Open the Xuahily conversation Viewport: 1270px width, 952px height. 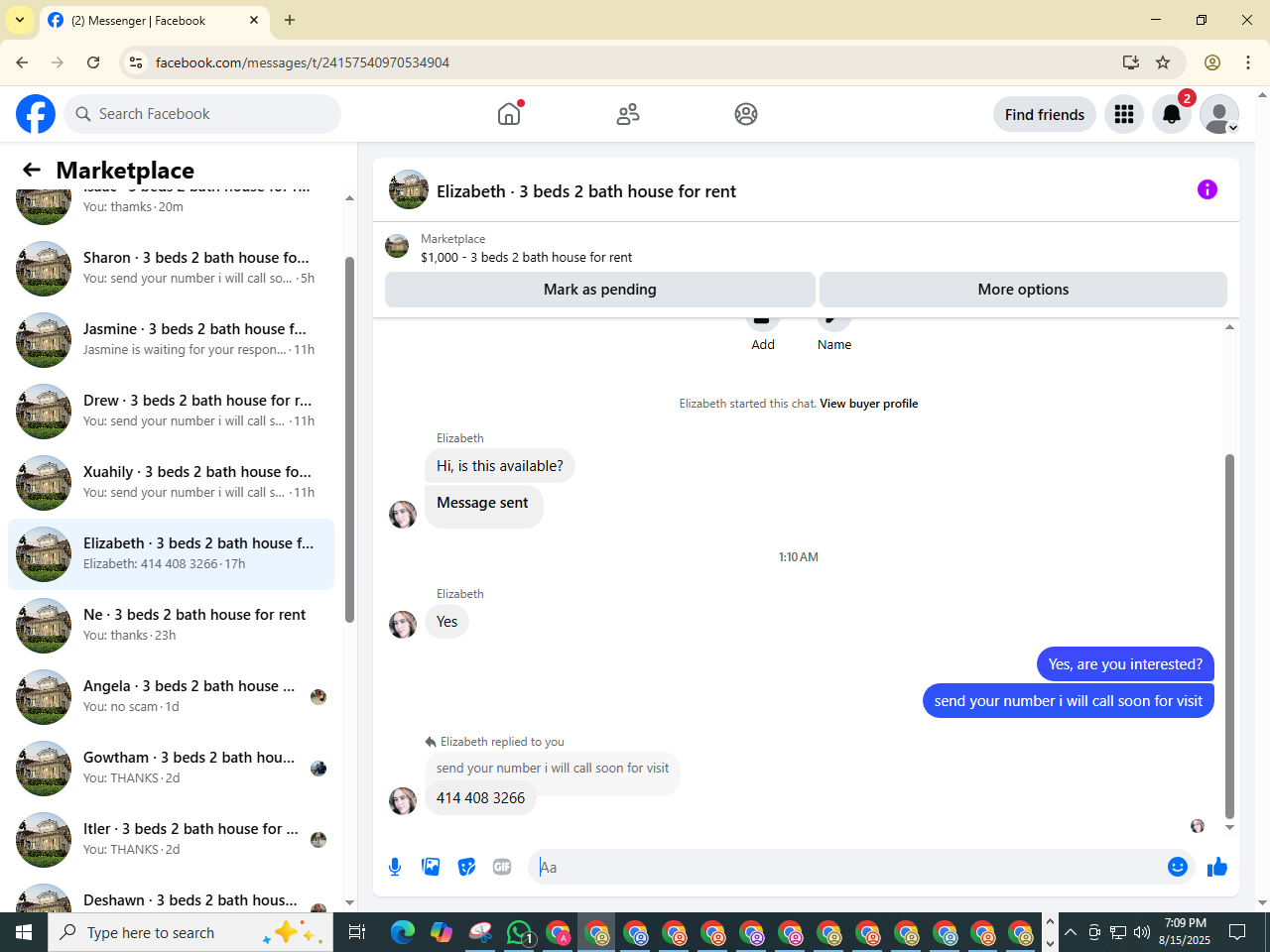tap(171, 482)
